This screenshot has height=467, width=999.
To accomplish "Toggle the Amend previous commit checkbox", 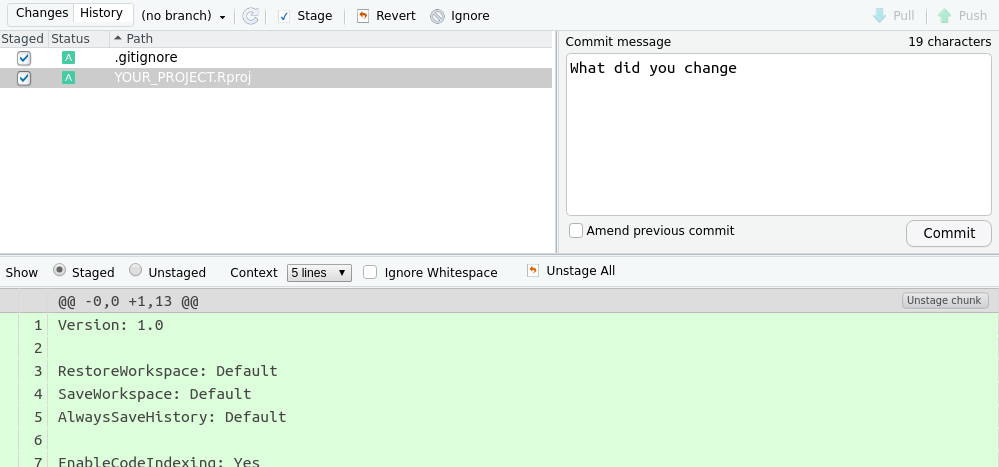I will [576, 231].
